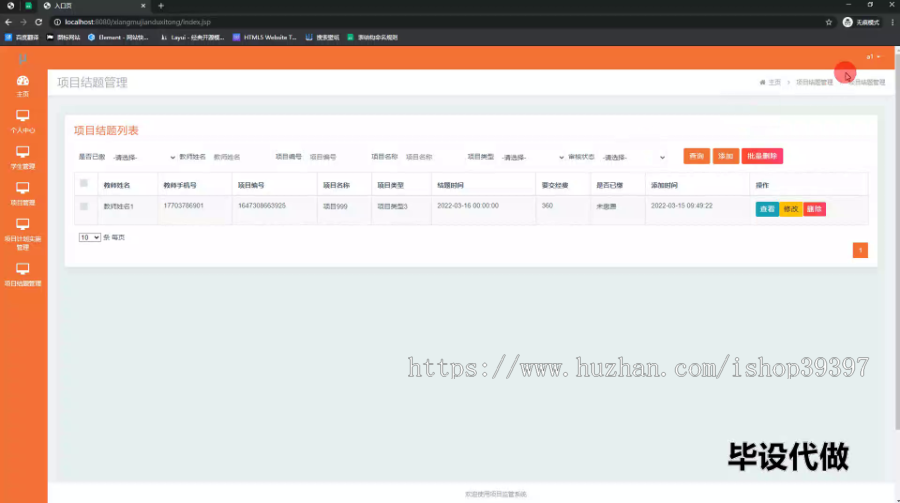Focus the 项目名称 search field
Viewport: 900px width, 503px height.
(x=432, y=157)
